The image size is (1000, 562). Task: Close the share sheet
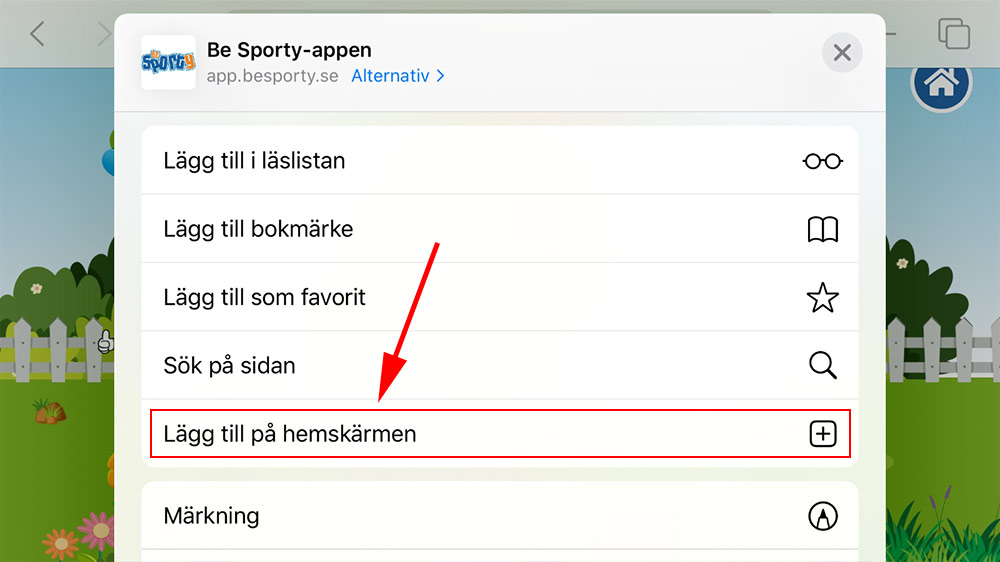842,53
